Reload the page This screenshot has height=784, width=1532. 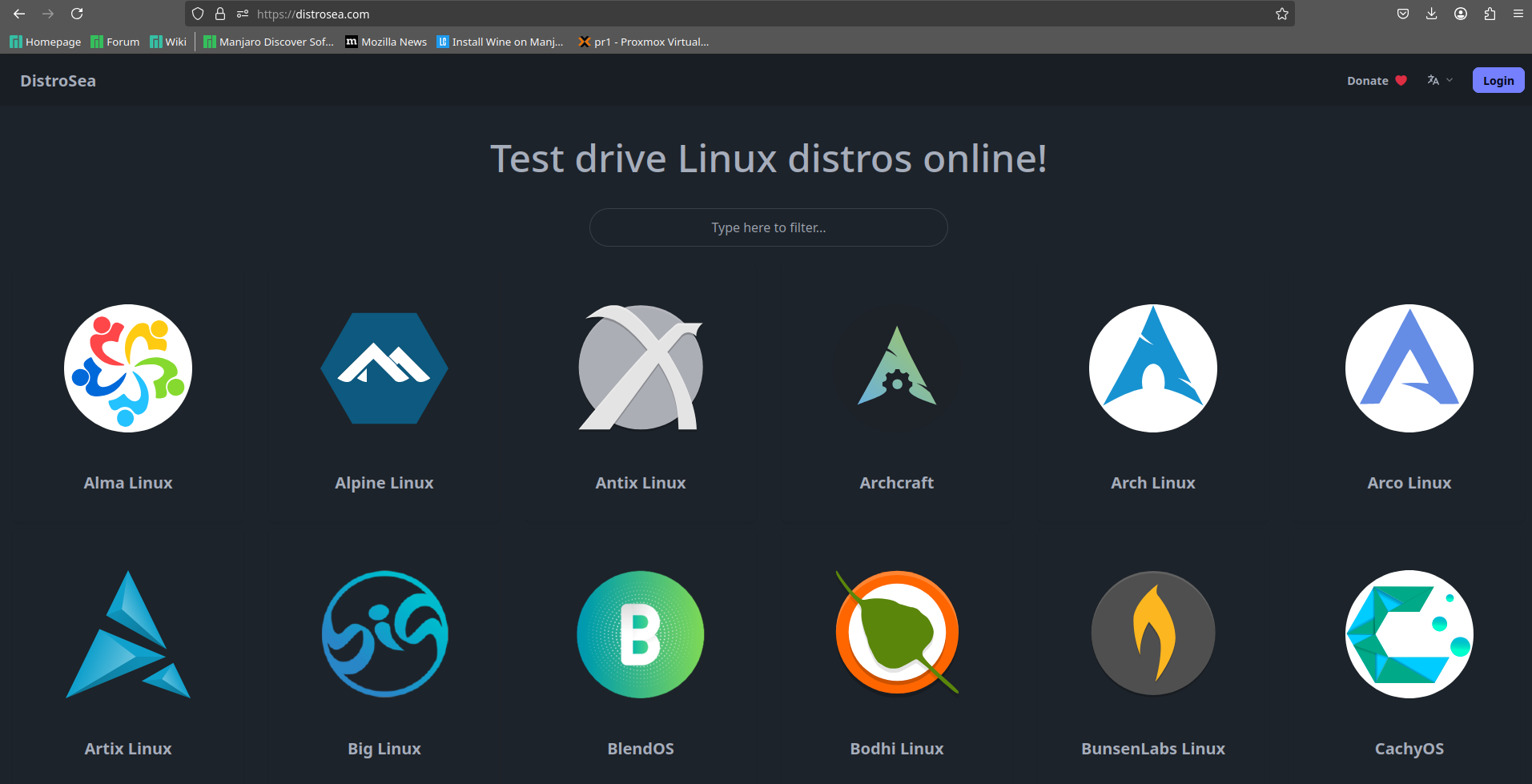(x=77, y=14)
